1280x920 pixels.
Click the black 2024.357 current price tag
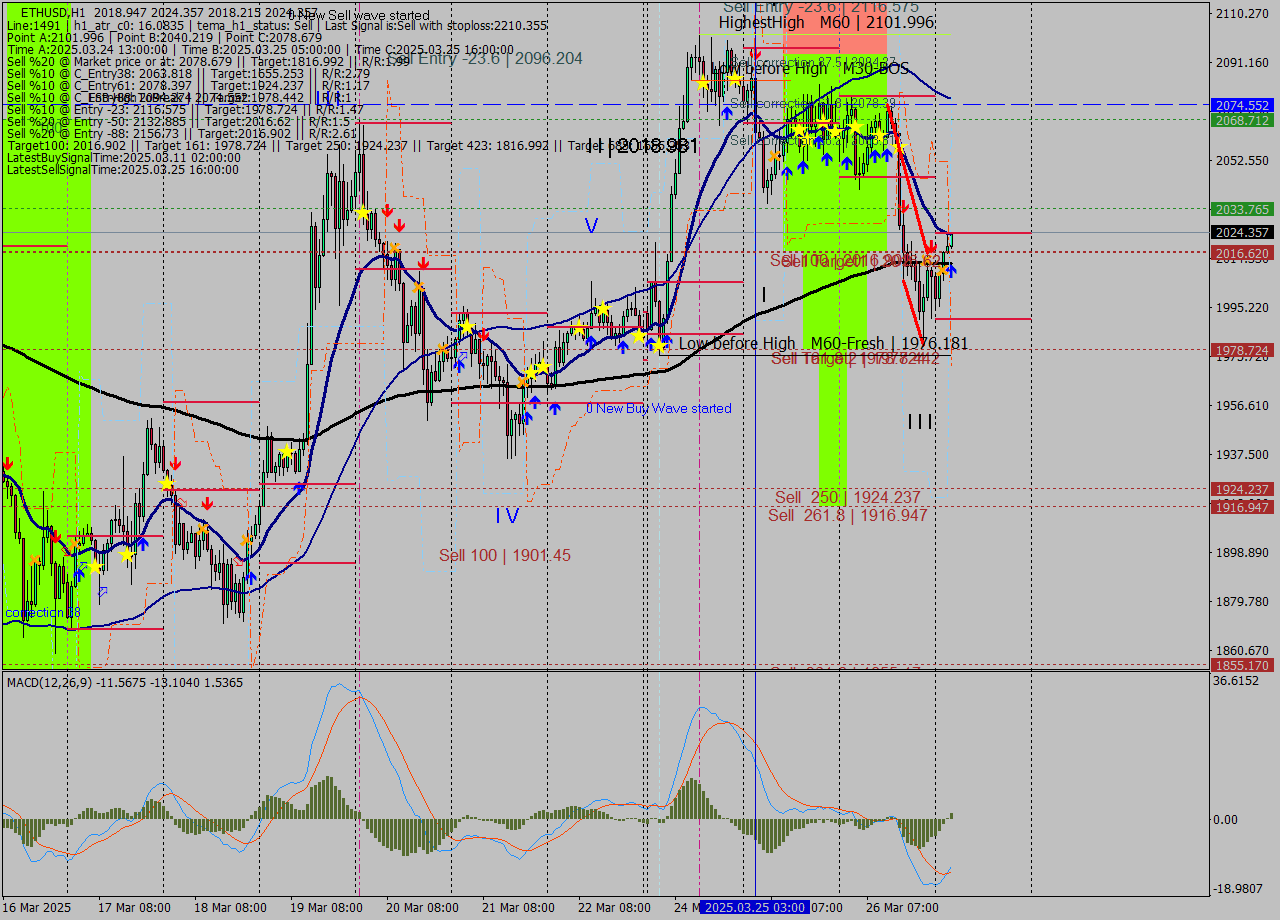(1241, 232)
